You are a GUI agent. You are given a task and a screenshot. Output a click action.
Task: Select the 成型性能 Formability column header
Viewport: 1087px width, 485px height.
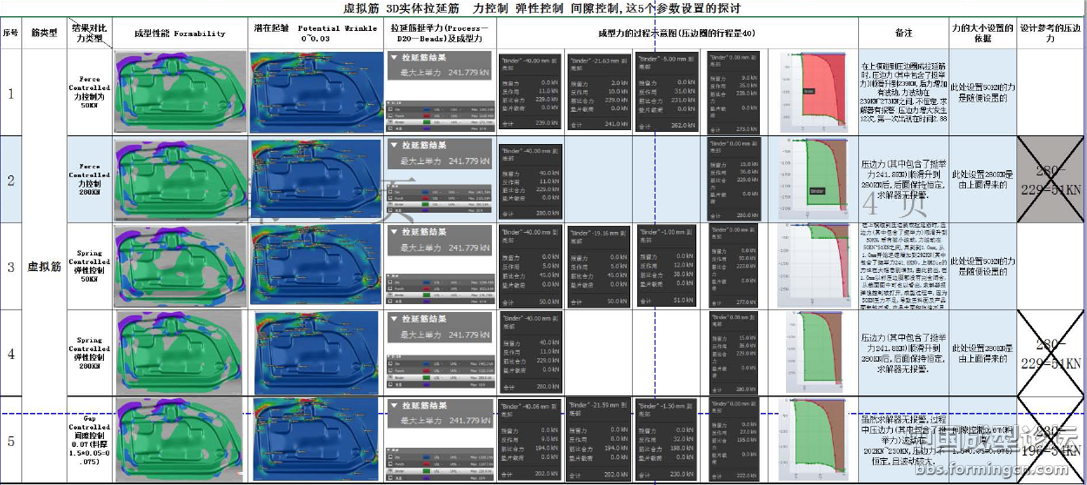point(180,33)
